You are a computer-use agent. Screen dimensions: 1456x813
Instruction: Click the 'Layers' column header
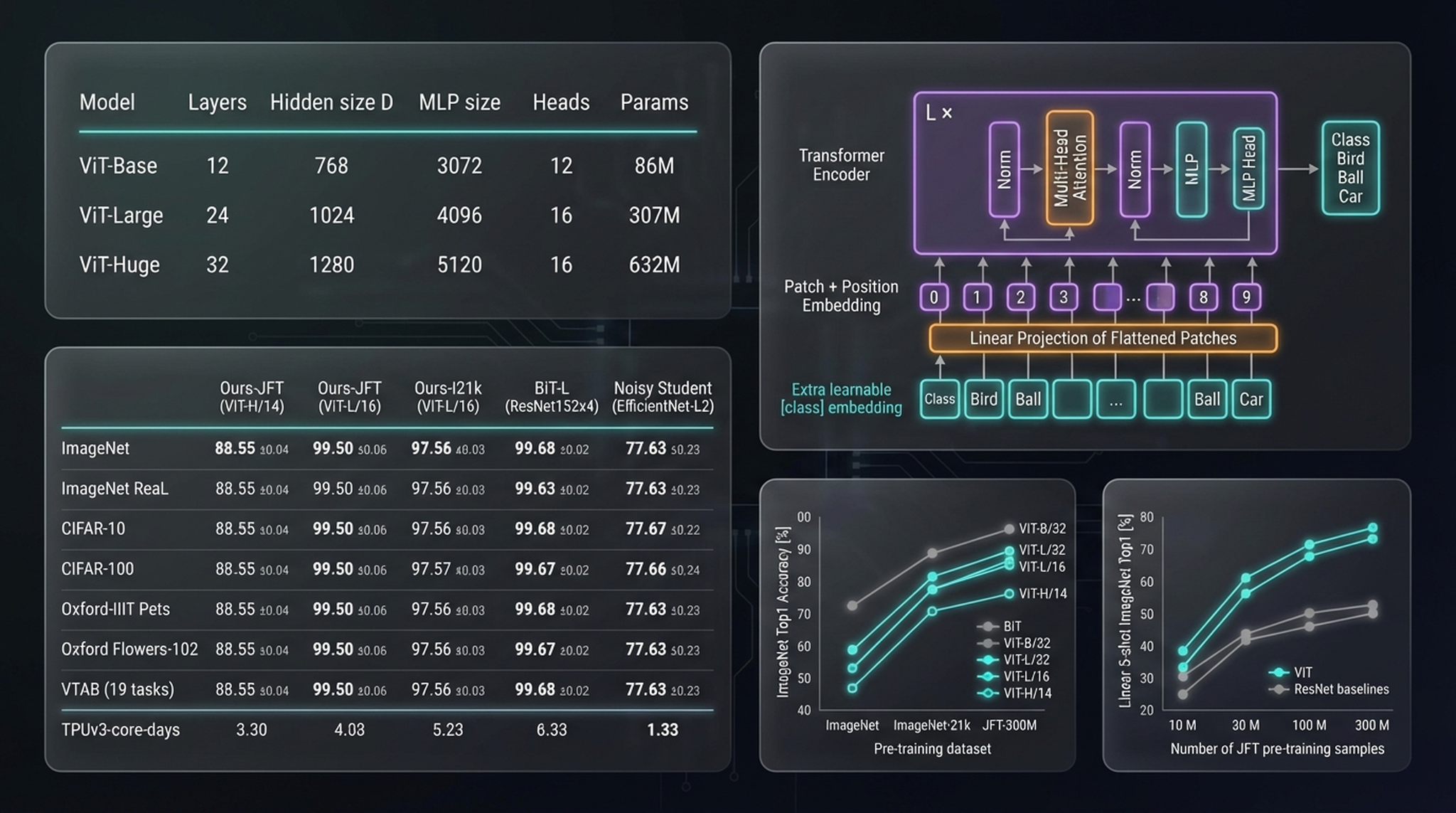(217, 102)
